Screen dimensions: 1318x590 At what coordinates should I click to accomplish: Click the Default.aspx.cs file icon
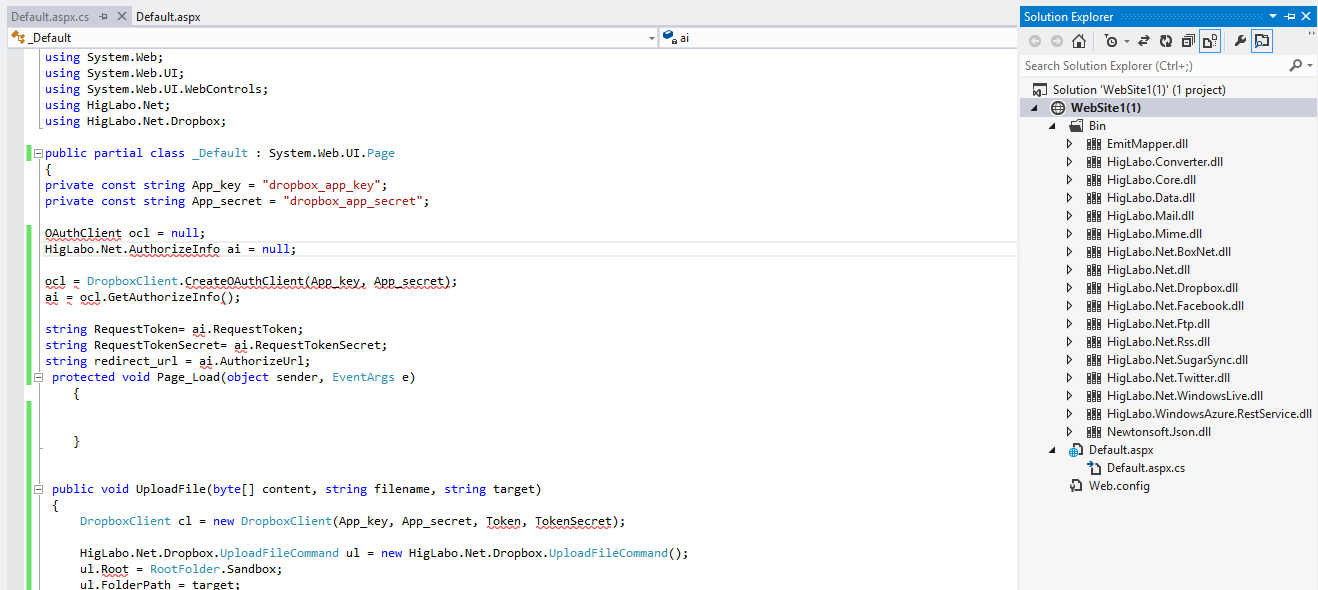point(1093,468)
